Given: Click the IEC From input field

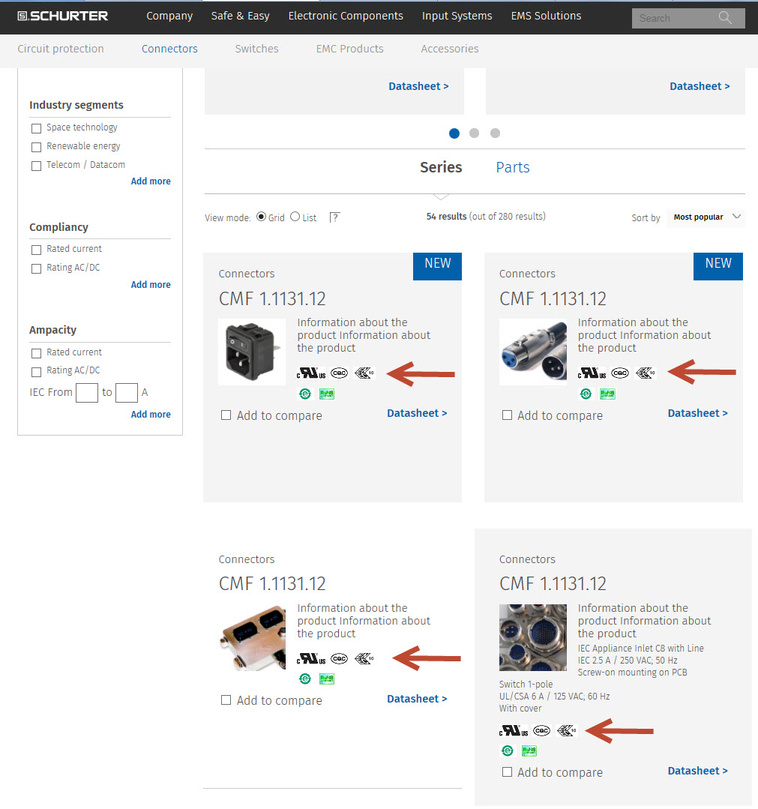Looking at the screenshot, I should click(87, 393).
